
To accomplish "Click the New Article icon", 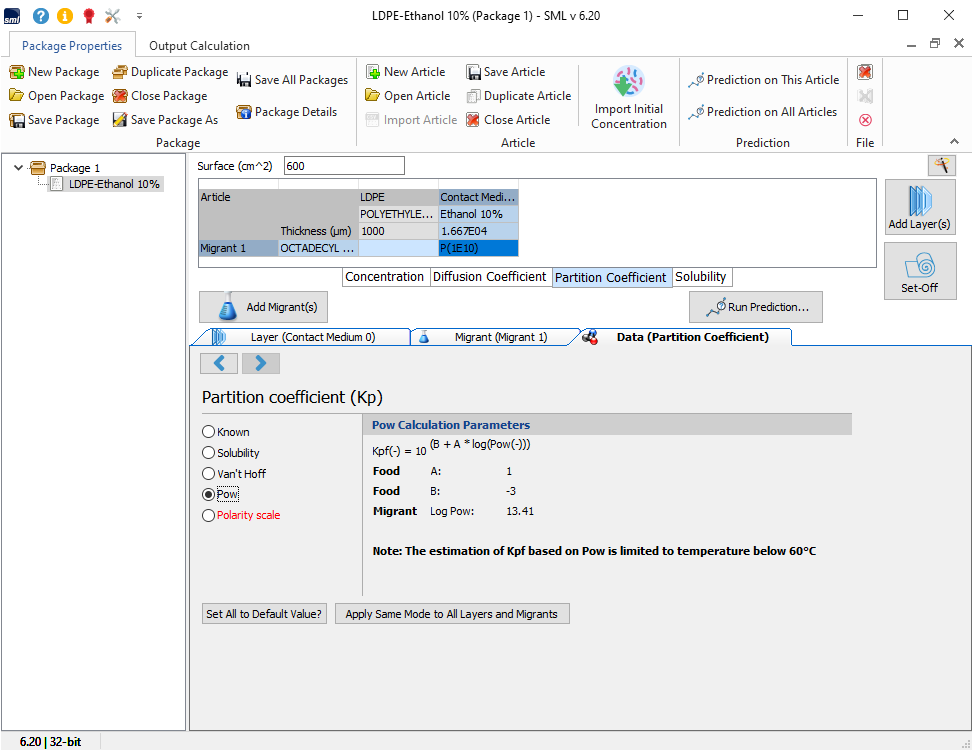I will (373, 72).
